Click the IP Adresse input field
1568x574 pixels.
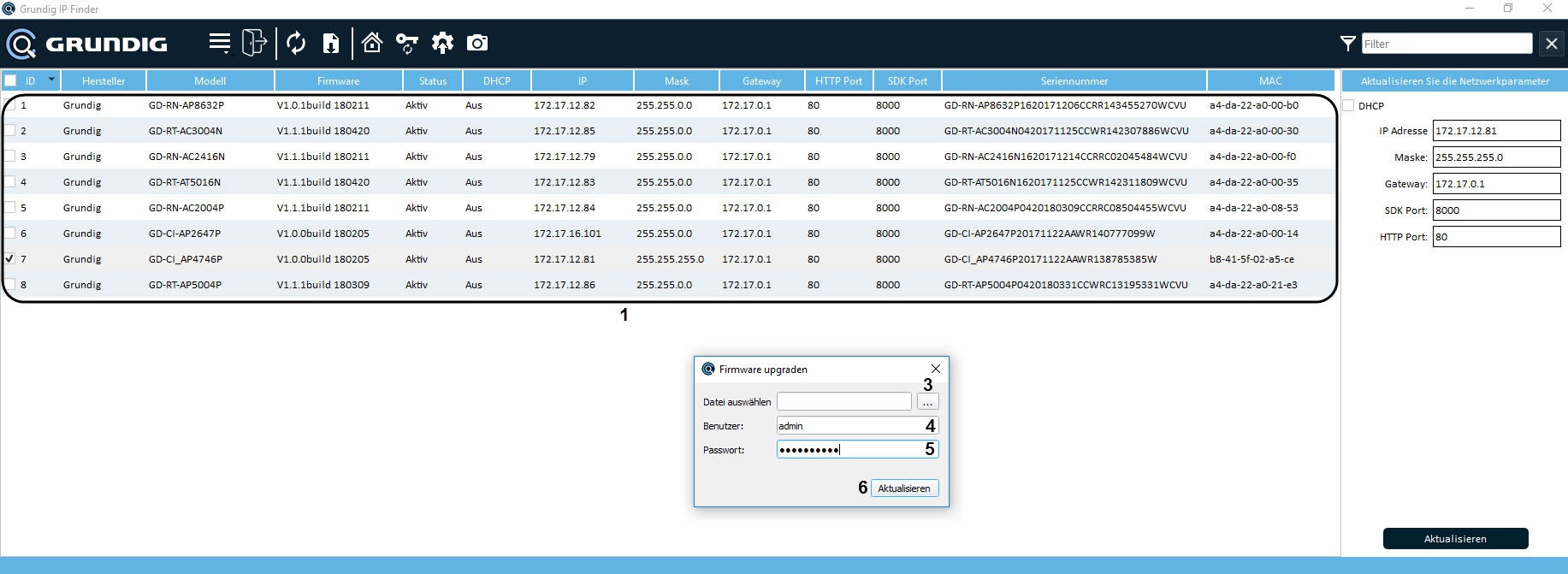(x=1496, y=131)
